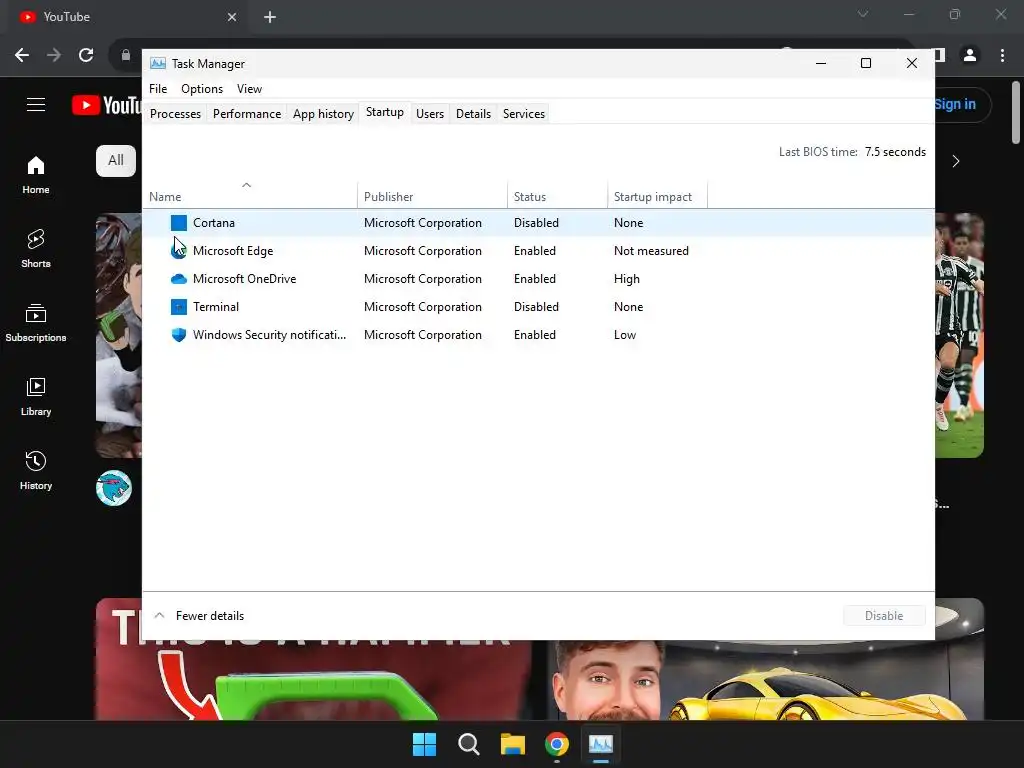Image resolution: width=1024 pixels, height=768 pixels.
Task: Open the Windows Start menu
Action: pyautogui.click(x=424, y=744)
